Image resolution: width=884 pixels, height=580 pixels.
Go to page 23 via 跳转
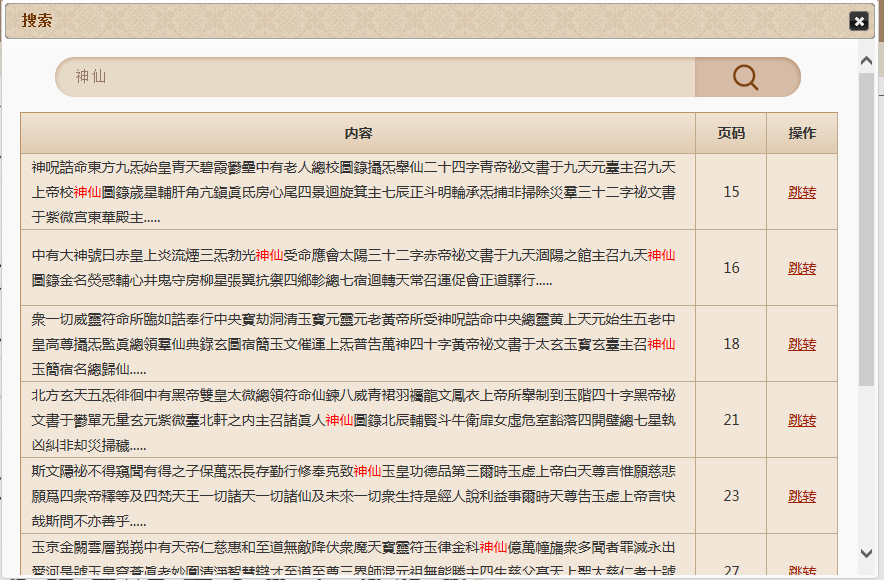[x=801, y=496]
